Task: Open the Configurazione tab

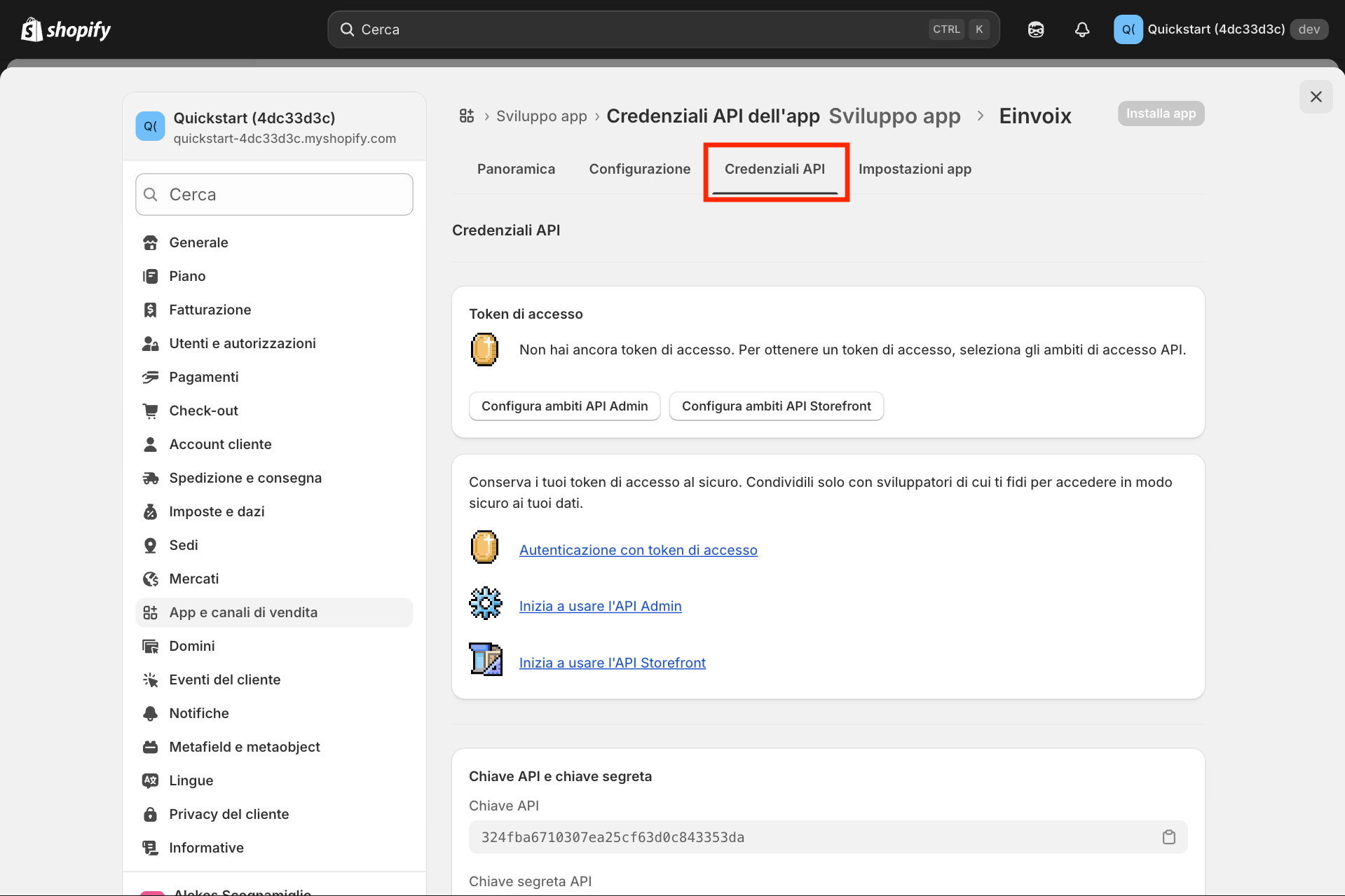Action: [x=639, y=169]
